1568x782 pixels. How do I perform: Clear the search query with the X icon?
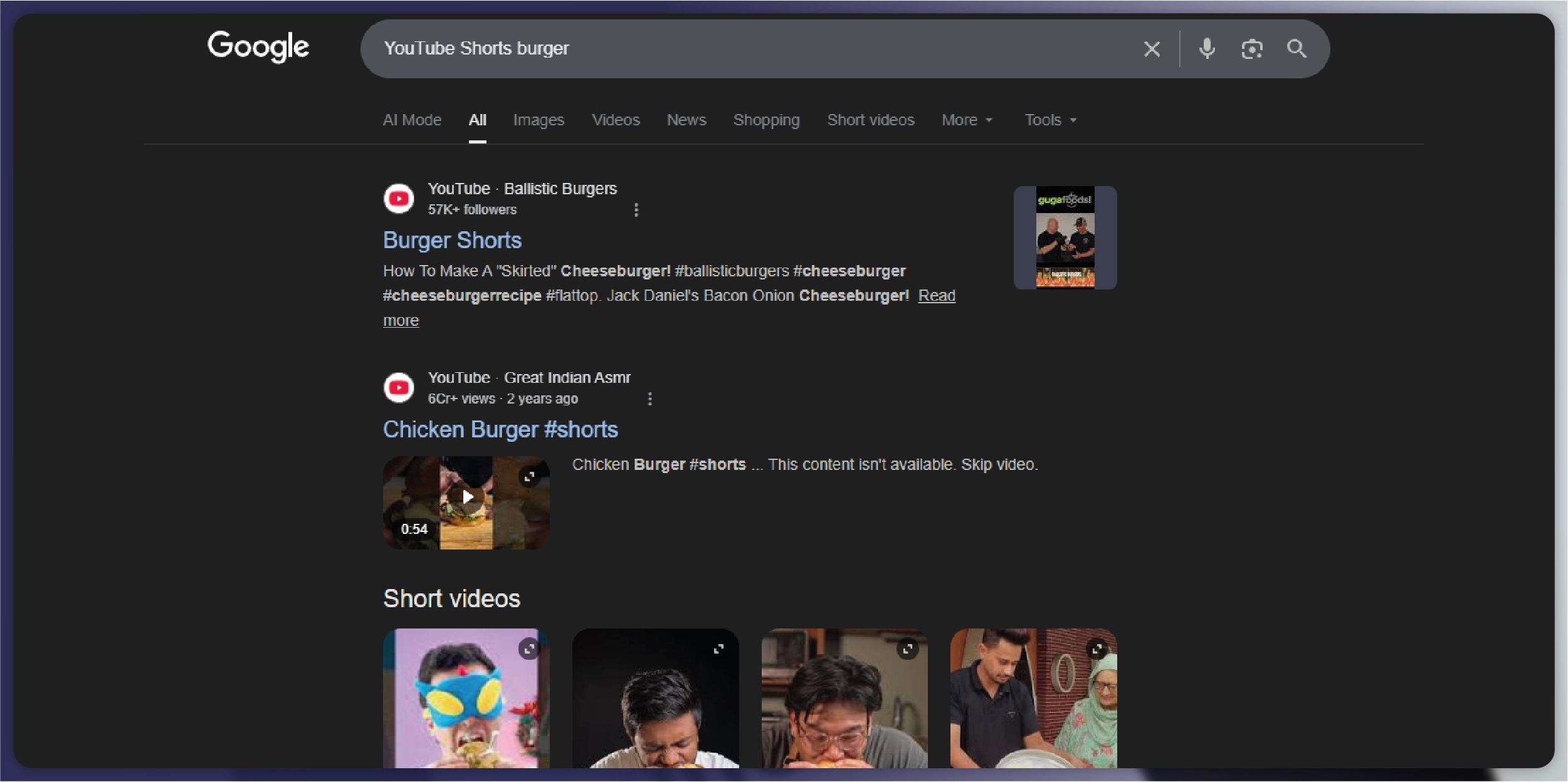(x=1152, y=48)
